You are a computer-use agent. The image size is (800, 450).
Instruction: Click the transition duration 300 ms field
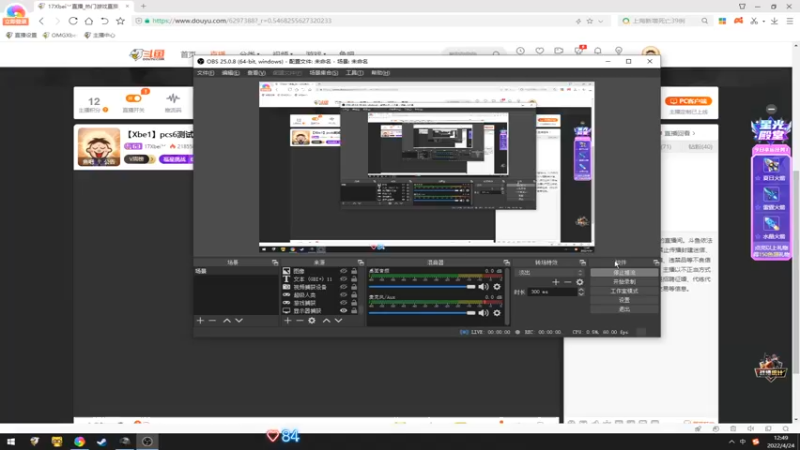(552, 292)
